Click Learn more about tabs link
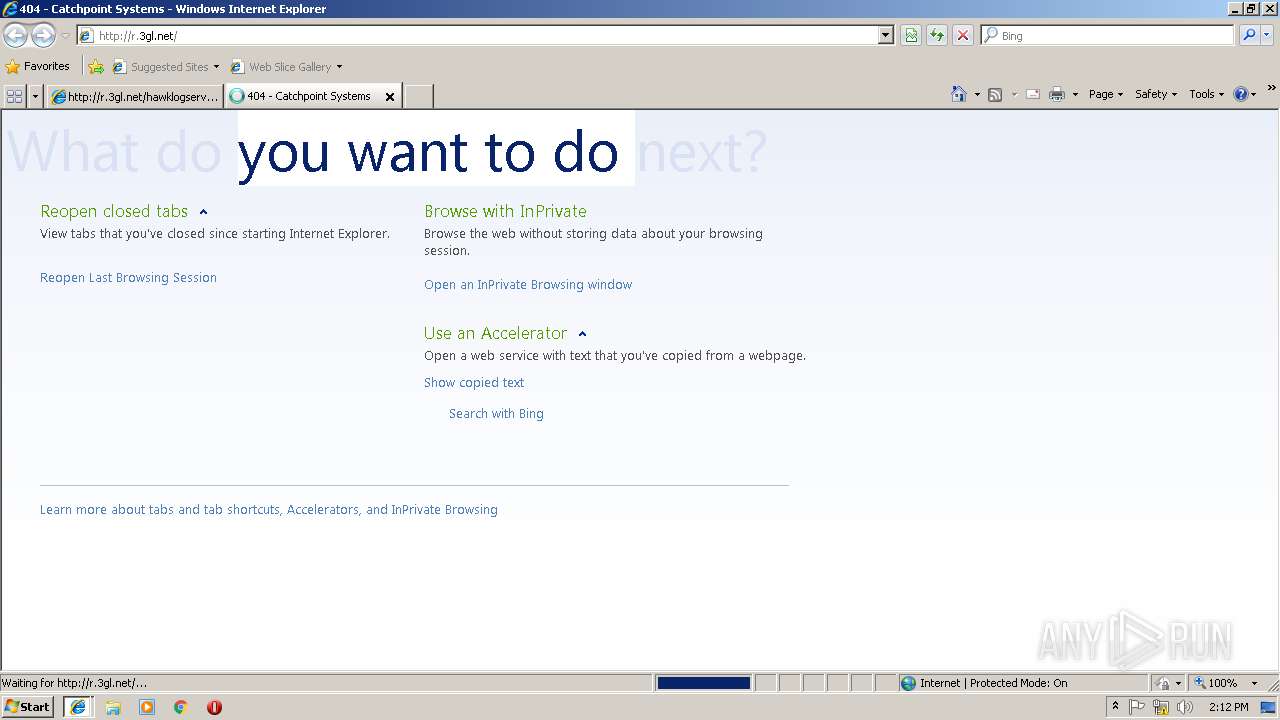This screenshot has height=720, width=1280. coord(268,510)
